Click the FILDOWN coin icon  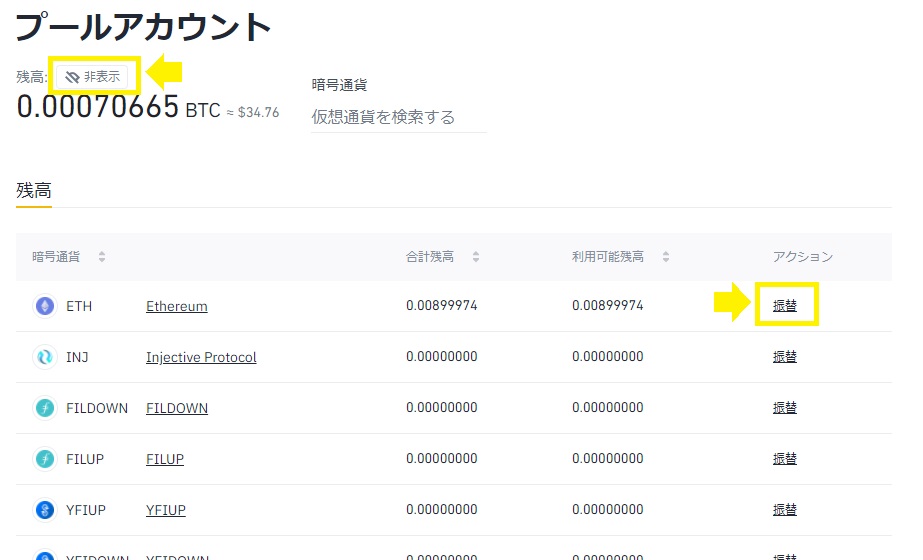(x=45, y=408)
